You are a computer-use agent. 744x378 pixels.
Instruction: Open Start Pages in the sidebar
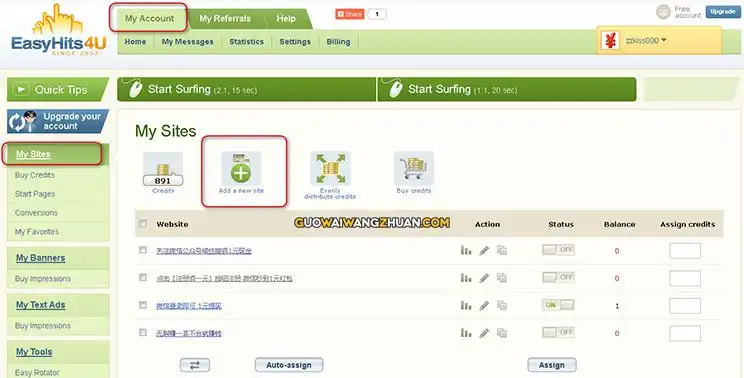35,194
